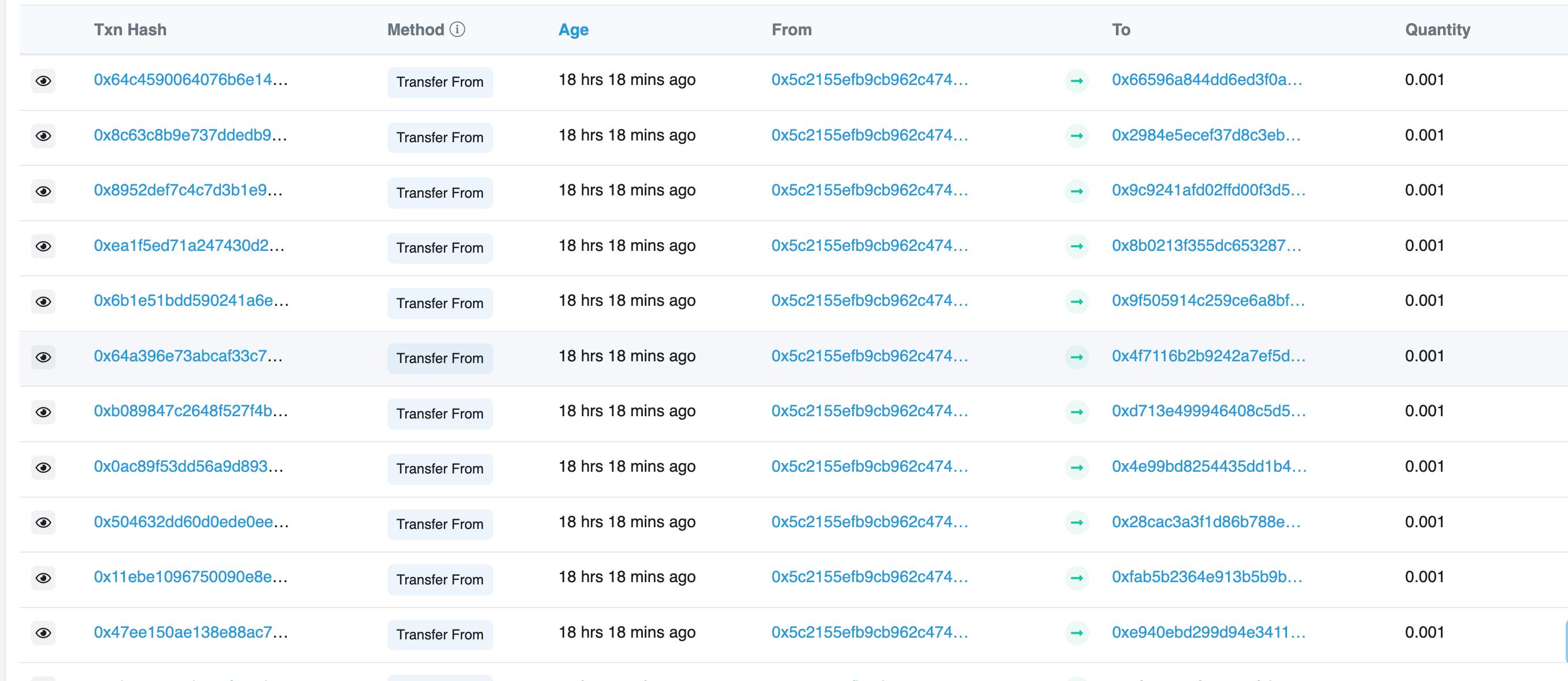Click eye icon beside 0x8952def7c4c7d3b1e9 hash
The image size is (1568, 681).
point(43,191)
